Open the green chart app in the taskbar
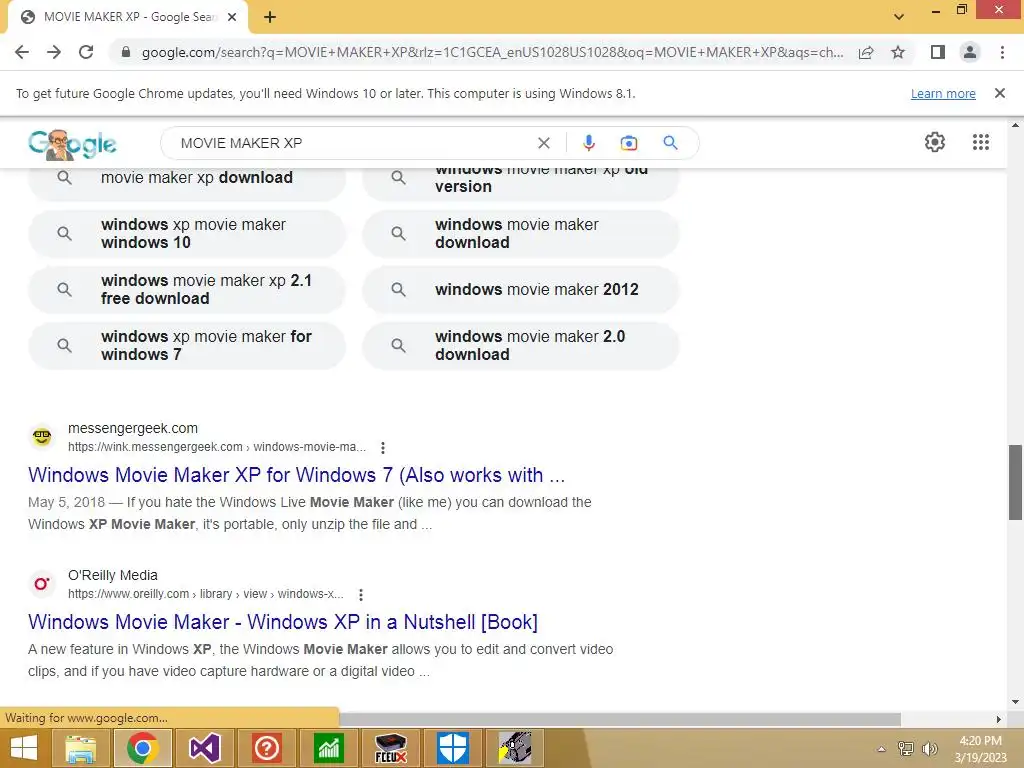 (x=328, y=748)
